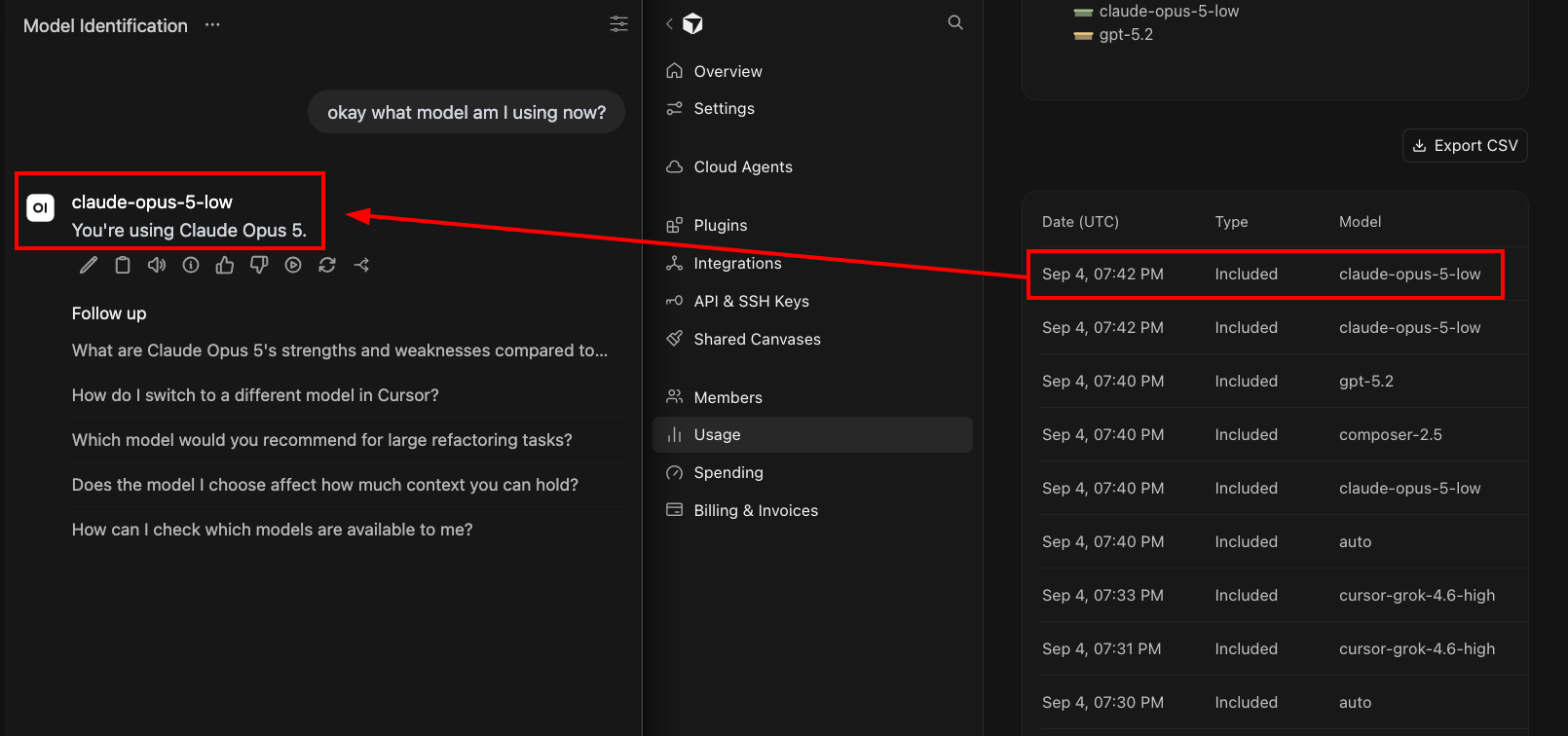This screenshot has height=736, width=1568.
Task: Toggle the claude-opus-5-low chart legend entry
Action: click(x=1156, y=12)
